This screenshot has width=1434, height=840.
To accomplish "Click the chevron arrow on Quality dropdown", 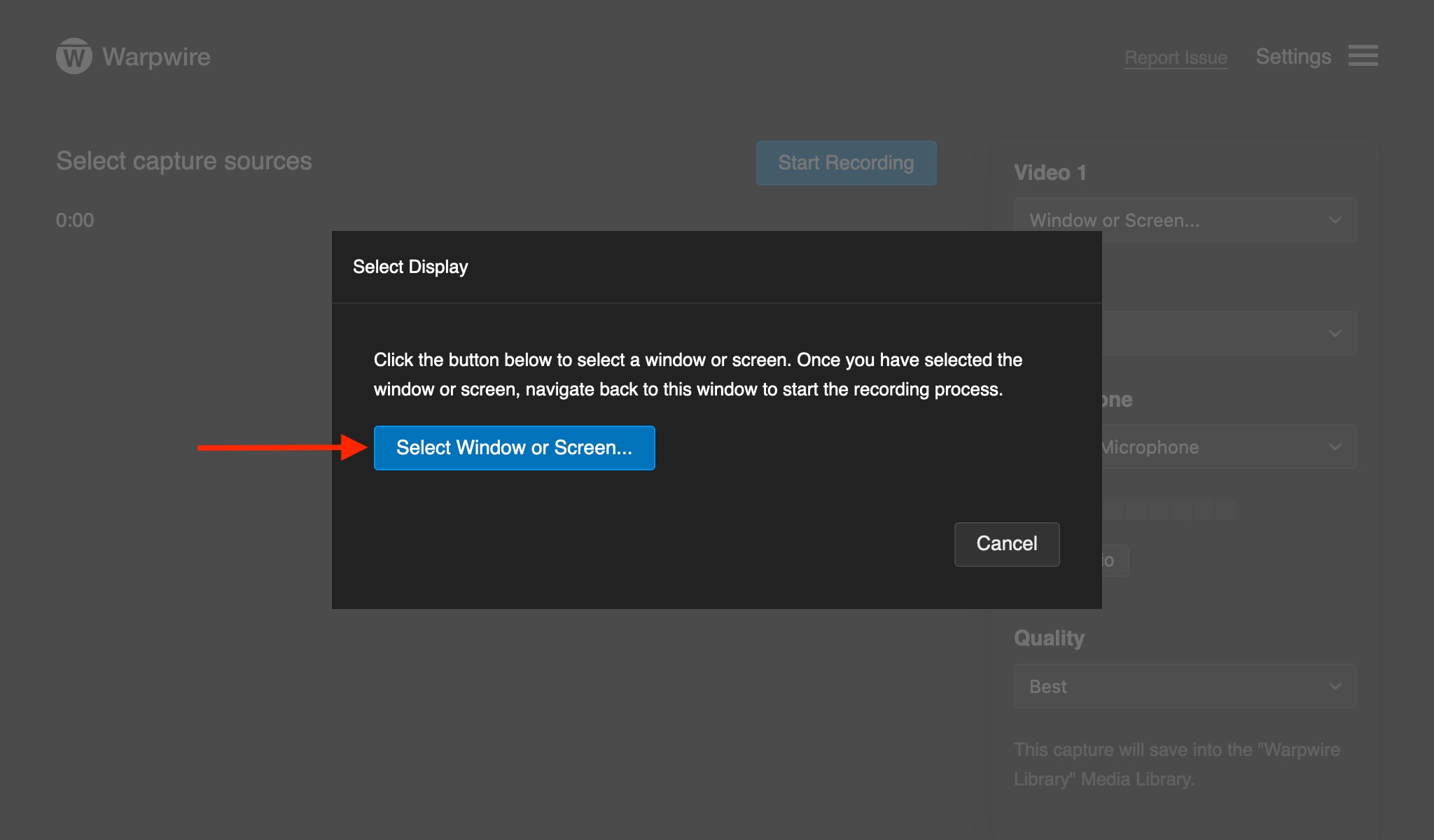I will pyautogui.click(x=1335, y=686).
